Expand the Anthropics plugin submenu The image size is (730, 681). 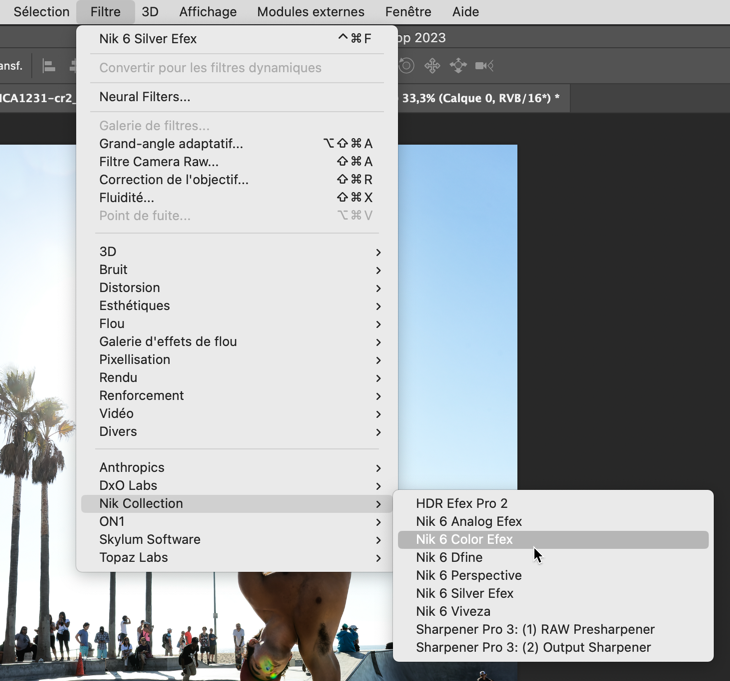point(237,467)
